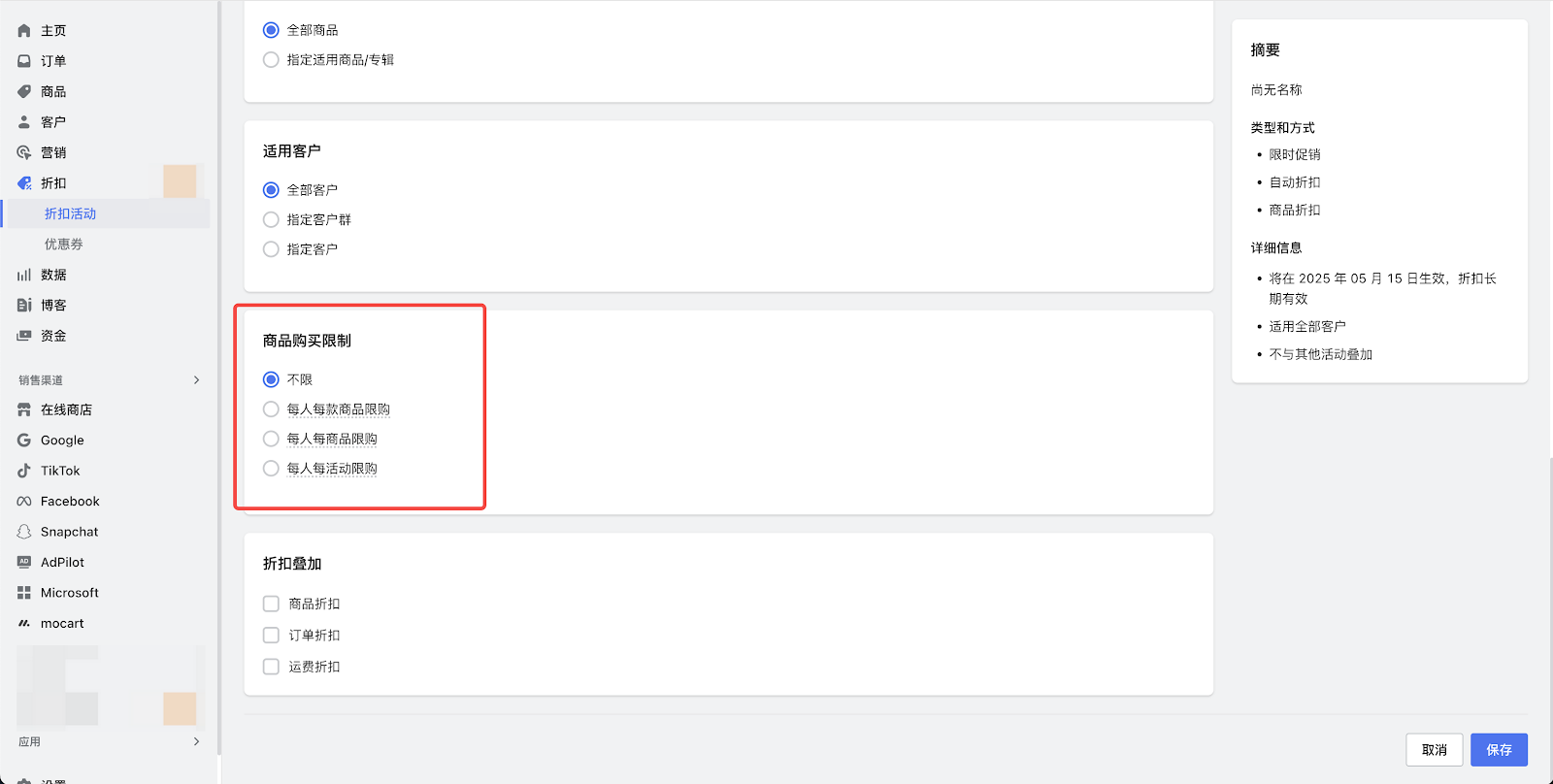Open the Snapchat ghost icon
The image size is (1553, 784).
point(24,532)
